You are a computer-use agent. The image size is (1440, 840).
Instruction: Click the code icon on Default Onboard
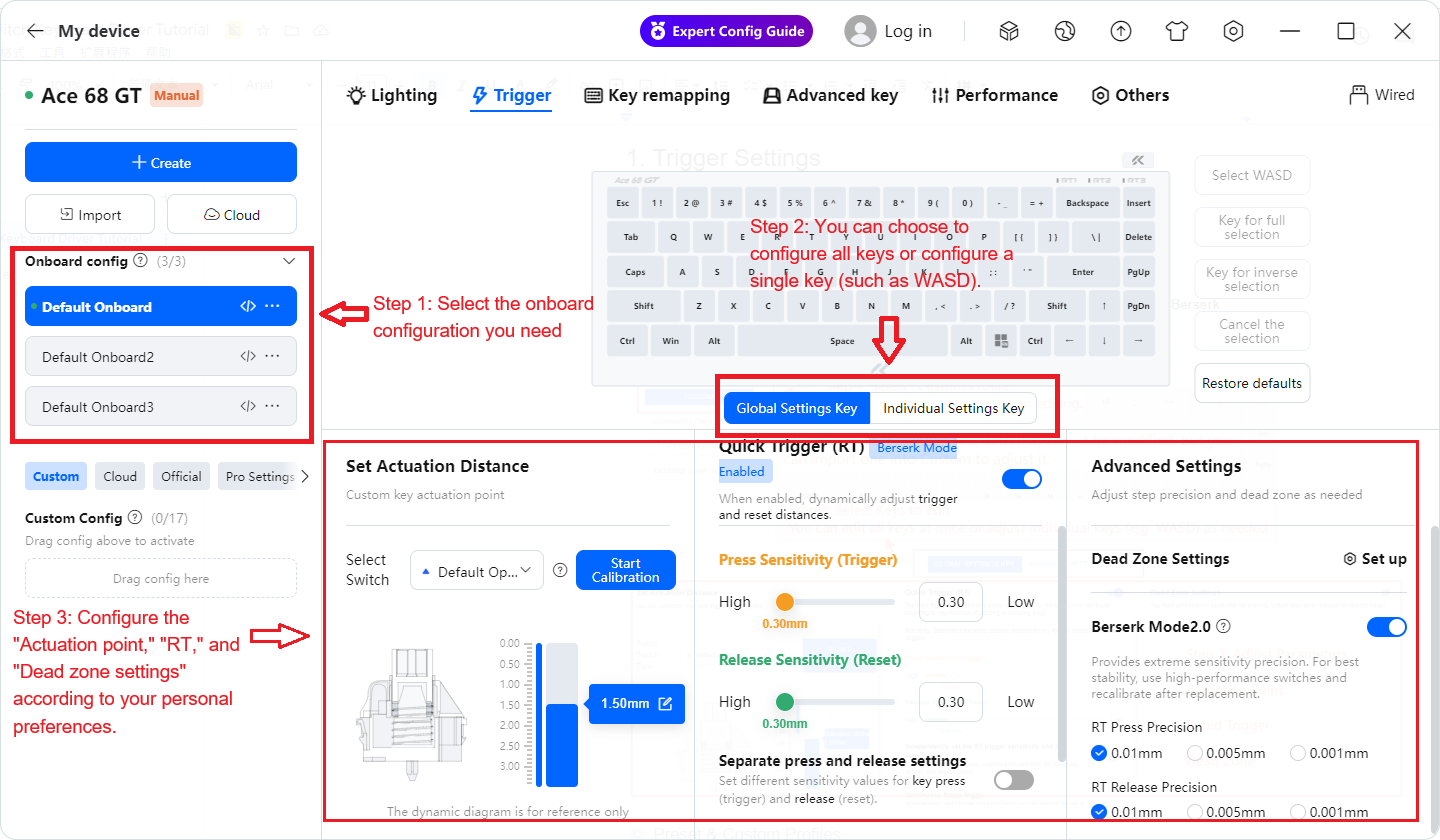click(x=248, y=306)
